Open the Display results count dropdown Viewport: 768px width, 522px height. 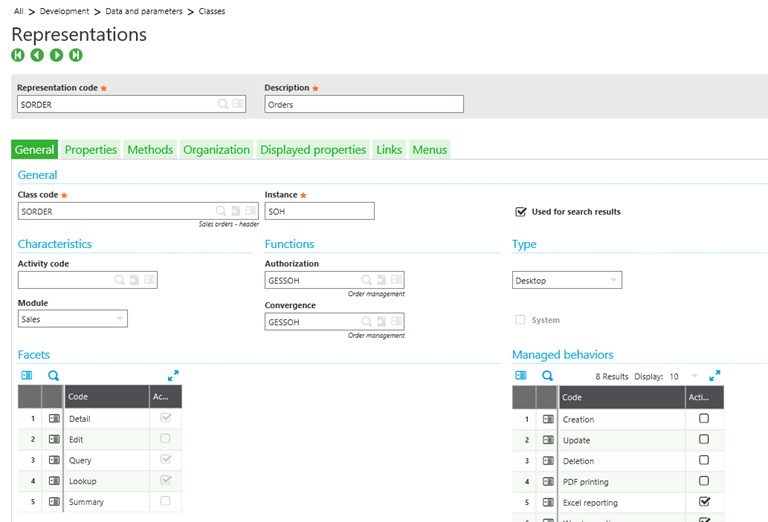694,376
